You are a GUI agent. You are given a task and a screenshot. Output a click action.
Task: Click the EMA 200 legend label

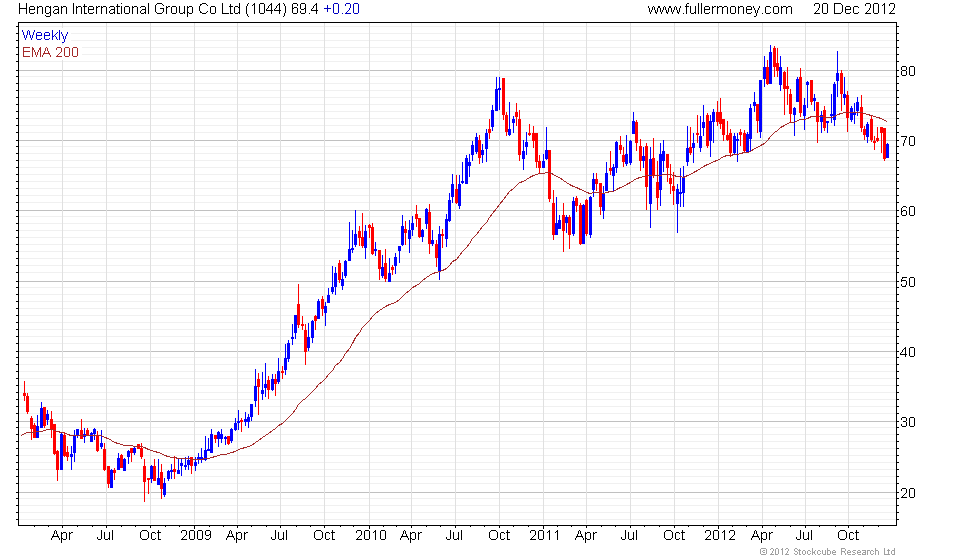[x=50, y=52]
